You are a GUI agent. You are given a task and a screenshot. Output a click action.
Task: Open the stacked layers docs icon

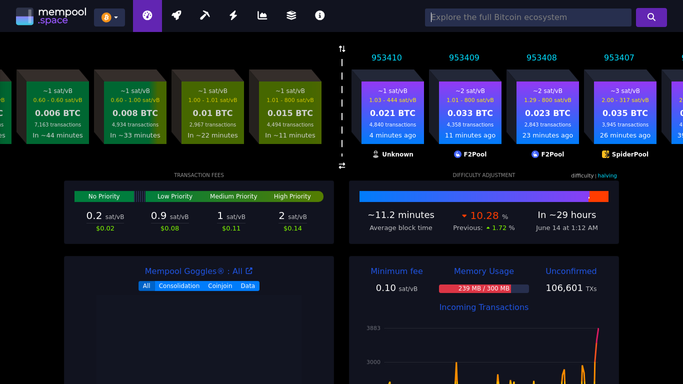(x=291, y=16)
